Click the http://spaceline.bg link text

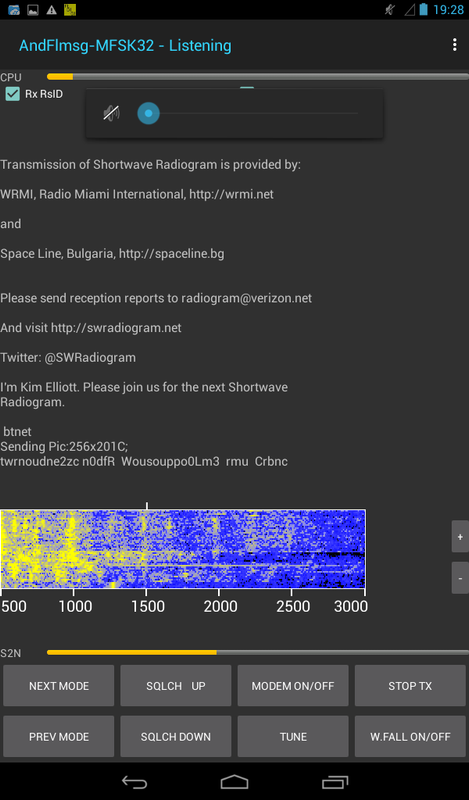tap(171, 254)
